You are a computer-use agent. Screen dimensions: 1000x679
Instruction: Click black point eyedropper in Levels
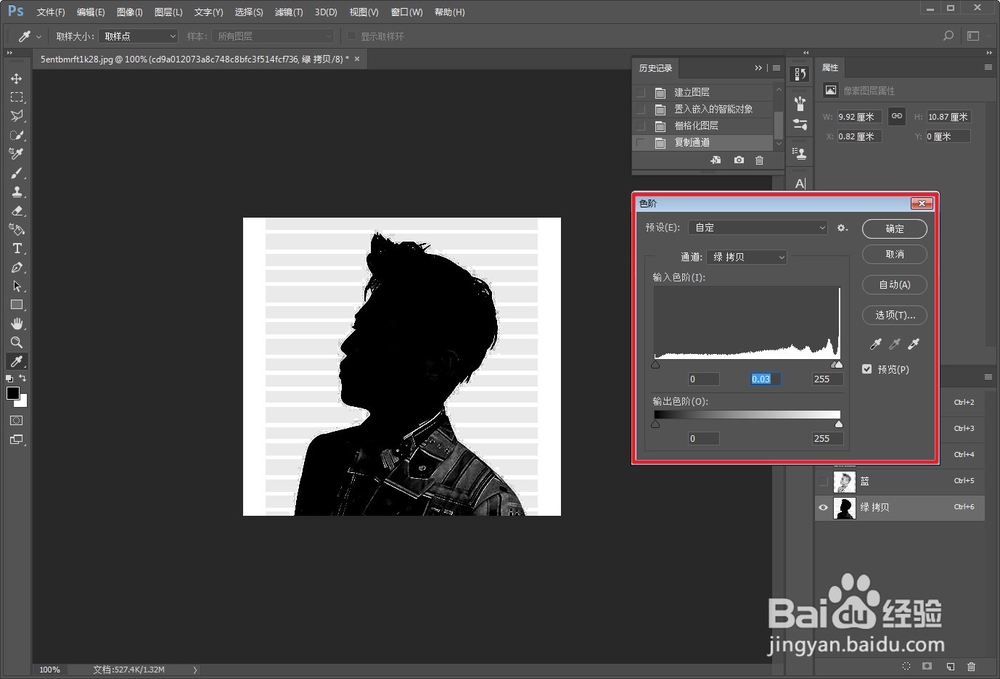876,344
